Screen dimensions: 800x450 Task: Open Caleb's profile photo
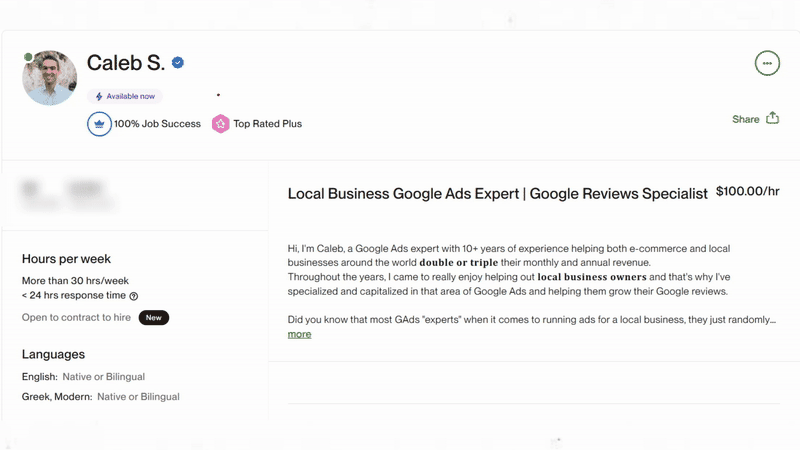tap(50, 78)
